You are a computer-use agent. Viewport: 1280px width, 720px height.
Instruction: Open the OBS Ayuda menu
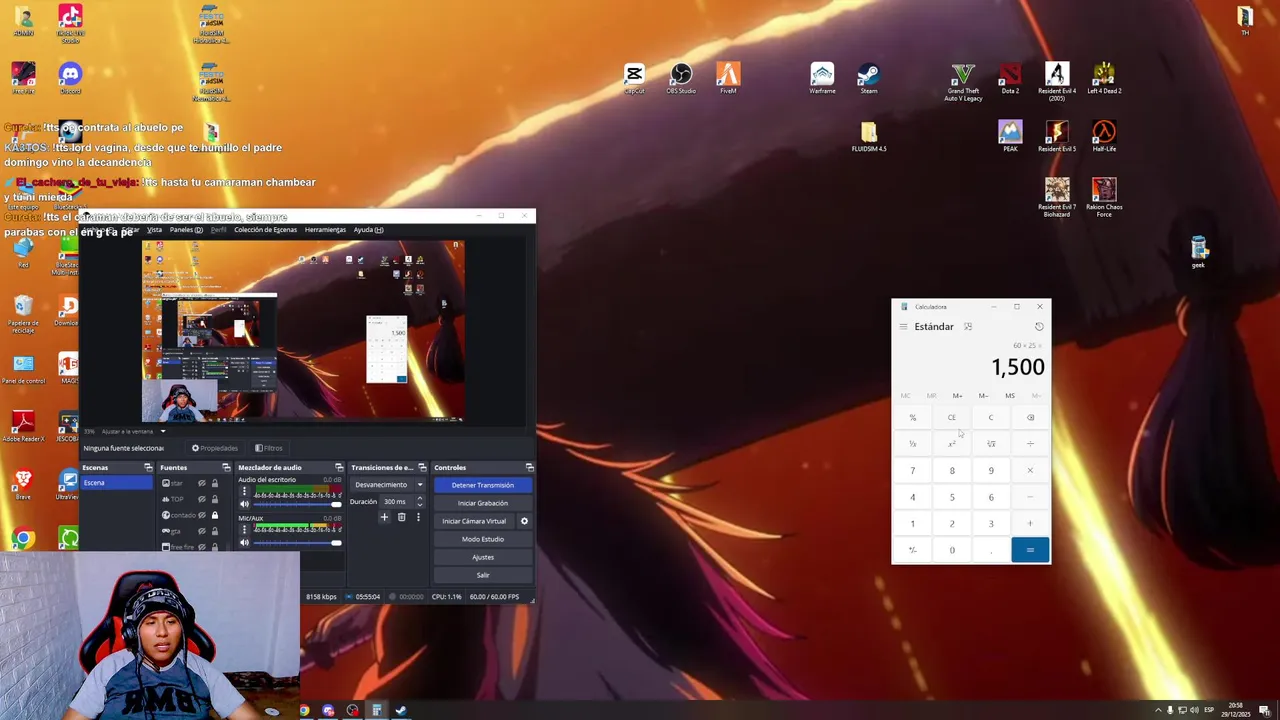click(x=368, y=230)
